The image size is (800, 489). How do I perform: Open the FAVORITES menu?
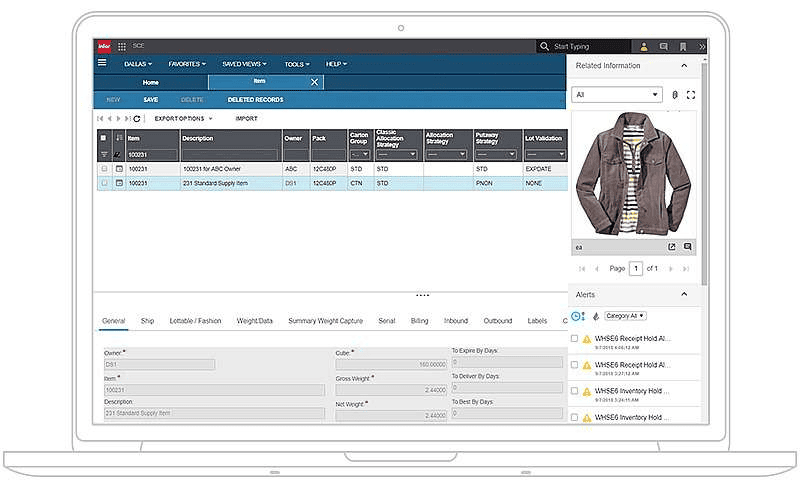click(x=187, y=64)
